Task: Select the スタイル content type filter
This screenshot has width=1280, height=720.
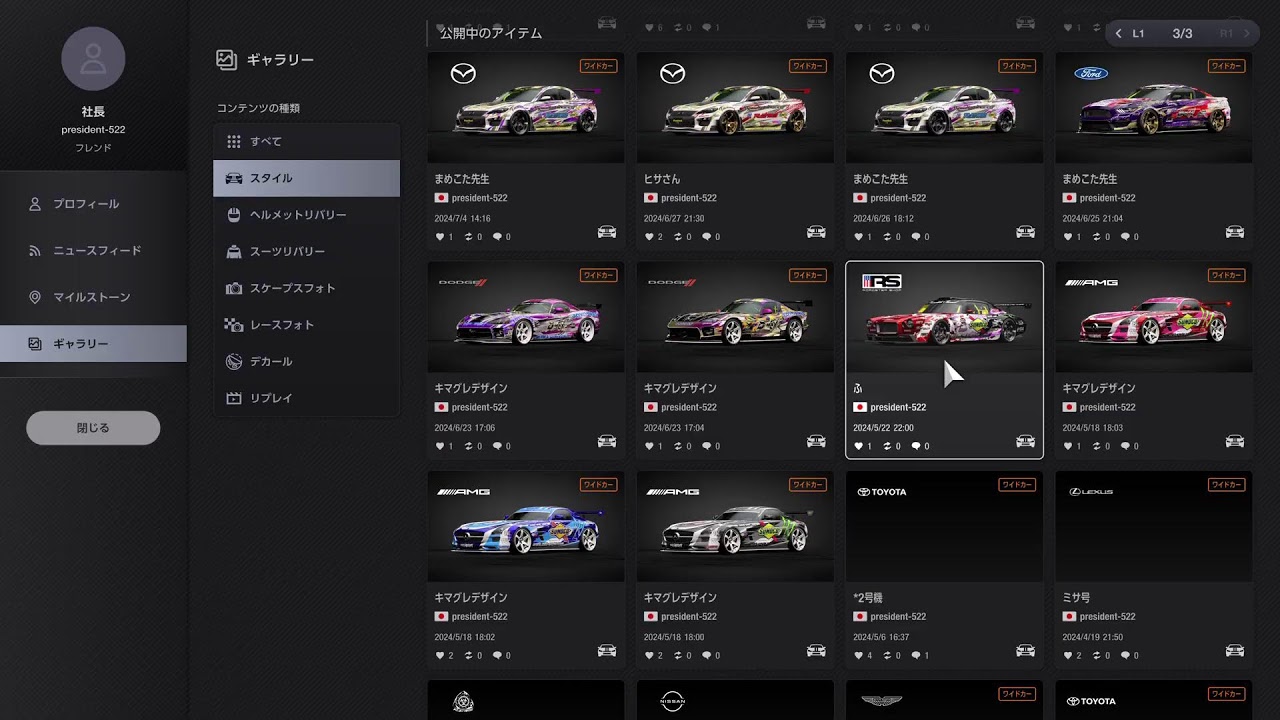Action: (306, 178)
